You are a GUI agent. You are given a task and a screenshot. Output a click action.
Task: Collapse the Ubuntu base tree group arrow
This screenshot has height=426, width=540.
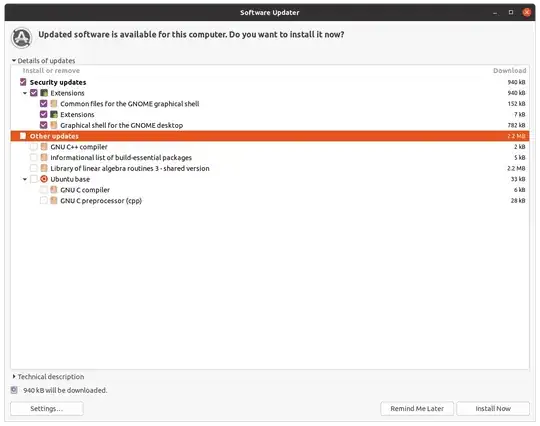[x=25, y=179]
